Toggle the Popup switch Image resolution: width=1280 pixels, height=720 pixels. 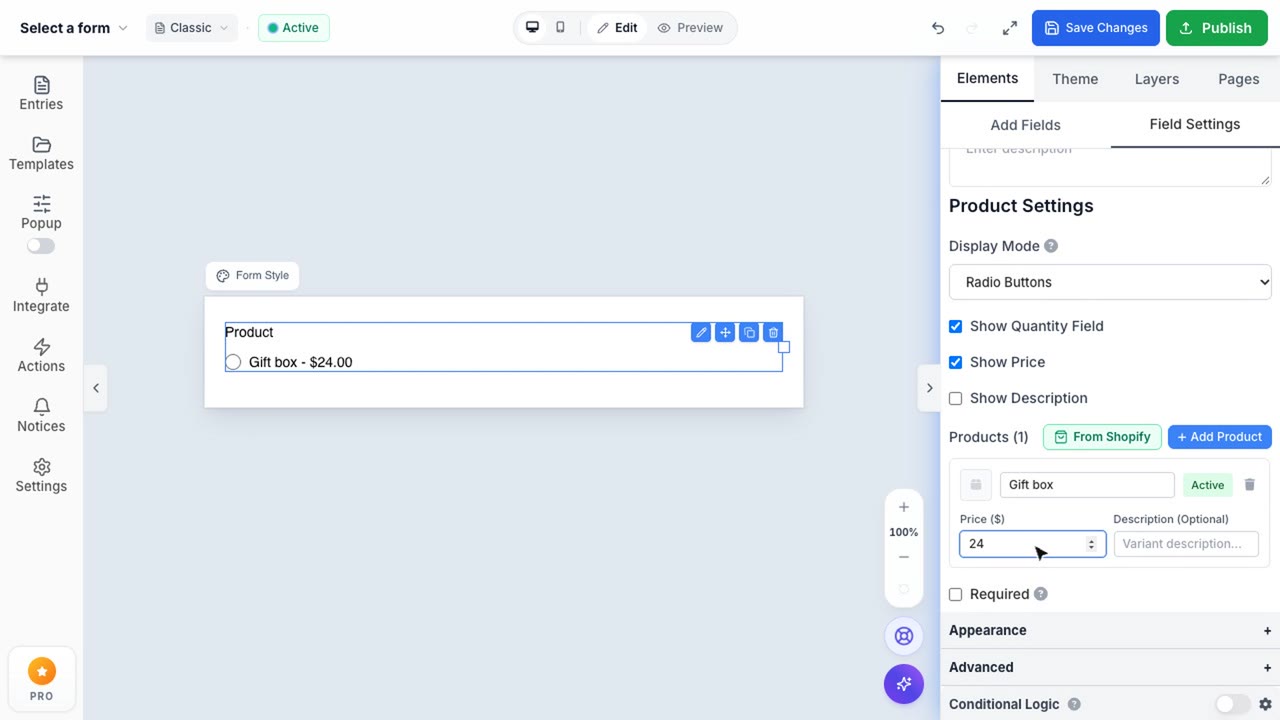41,246
